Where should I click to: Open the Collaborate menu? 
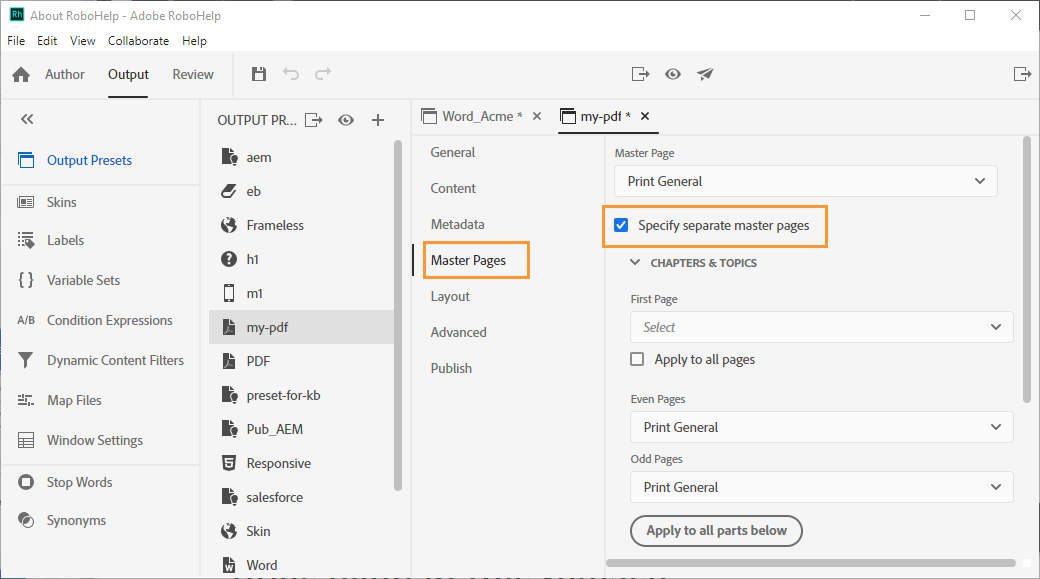click(x=138, y=41)
